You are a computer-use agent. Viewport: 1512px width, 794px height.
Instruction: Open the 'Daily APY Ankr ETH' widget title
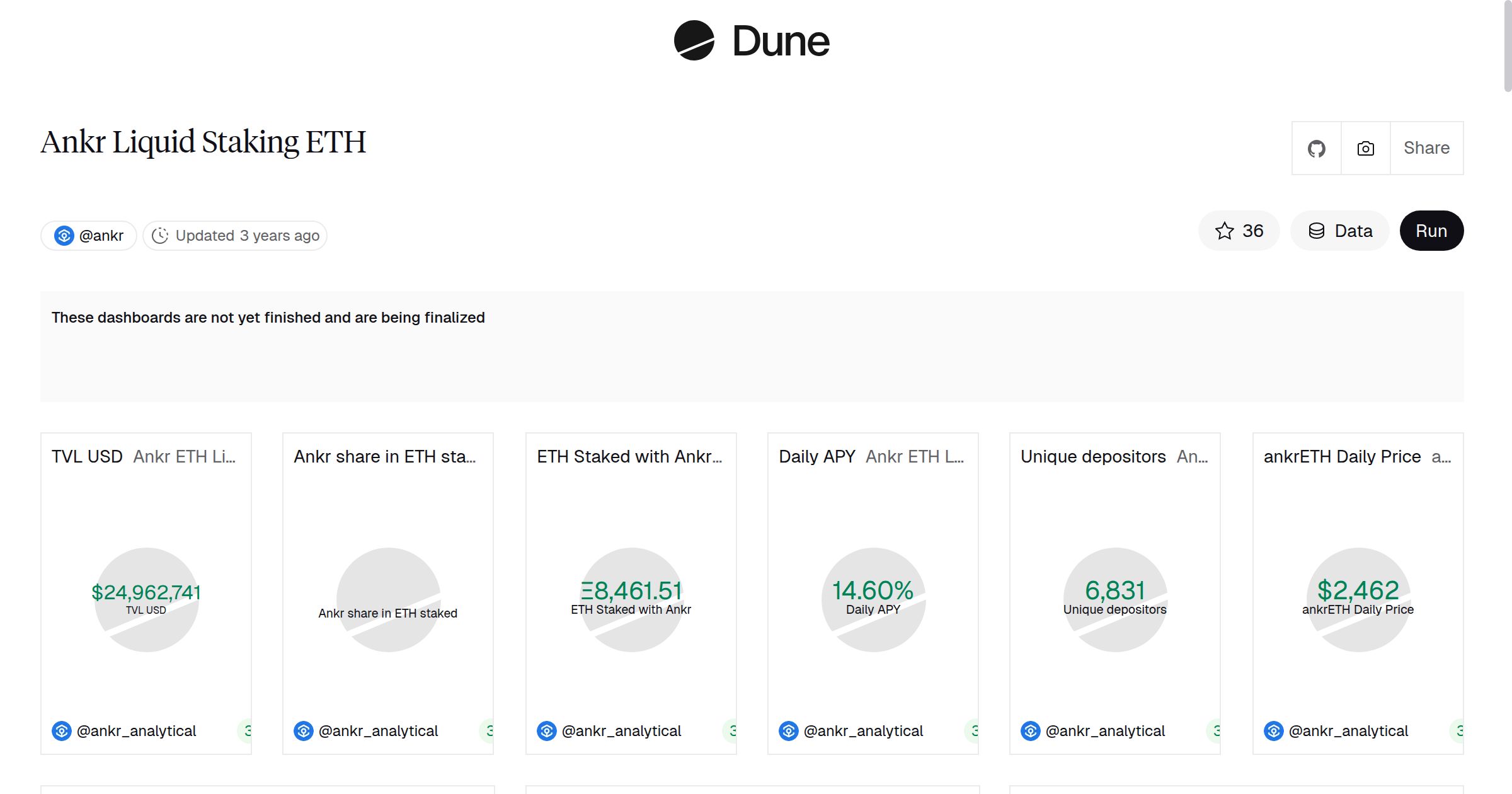(x=873, y=456)
